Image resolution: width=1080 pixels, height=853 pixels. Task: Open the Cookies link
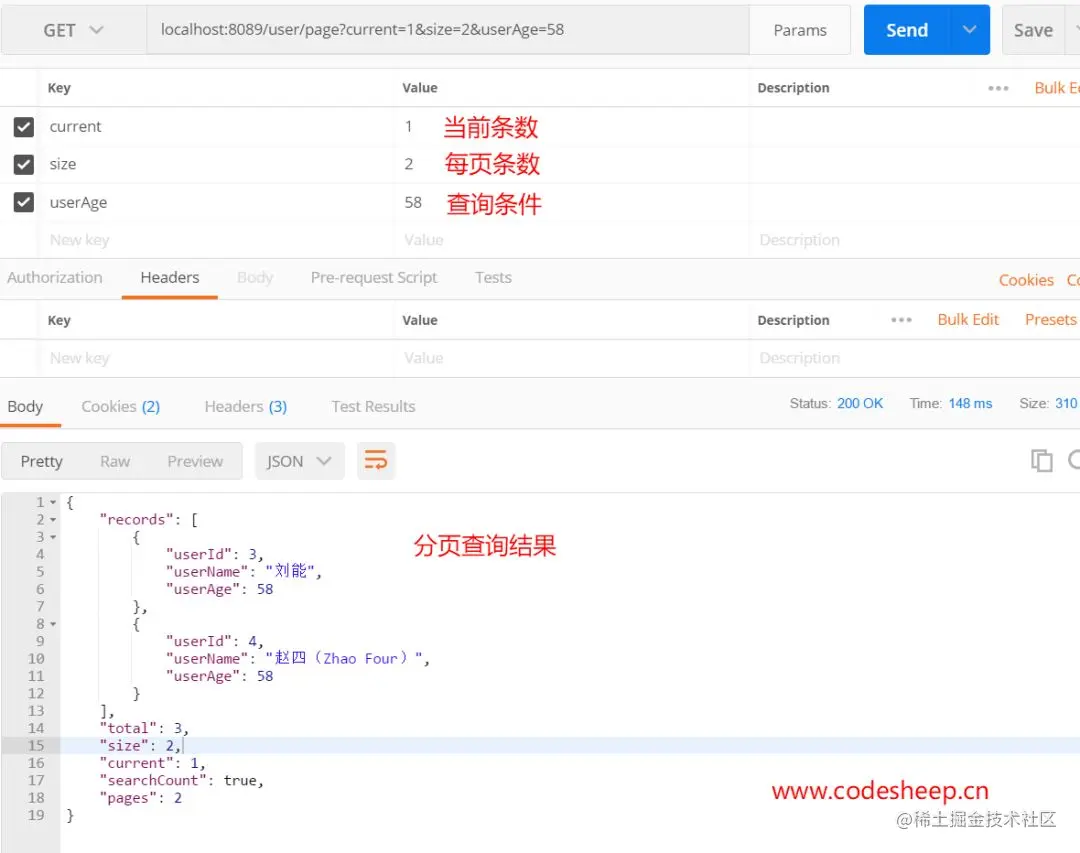[1026, 280]
